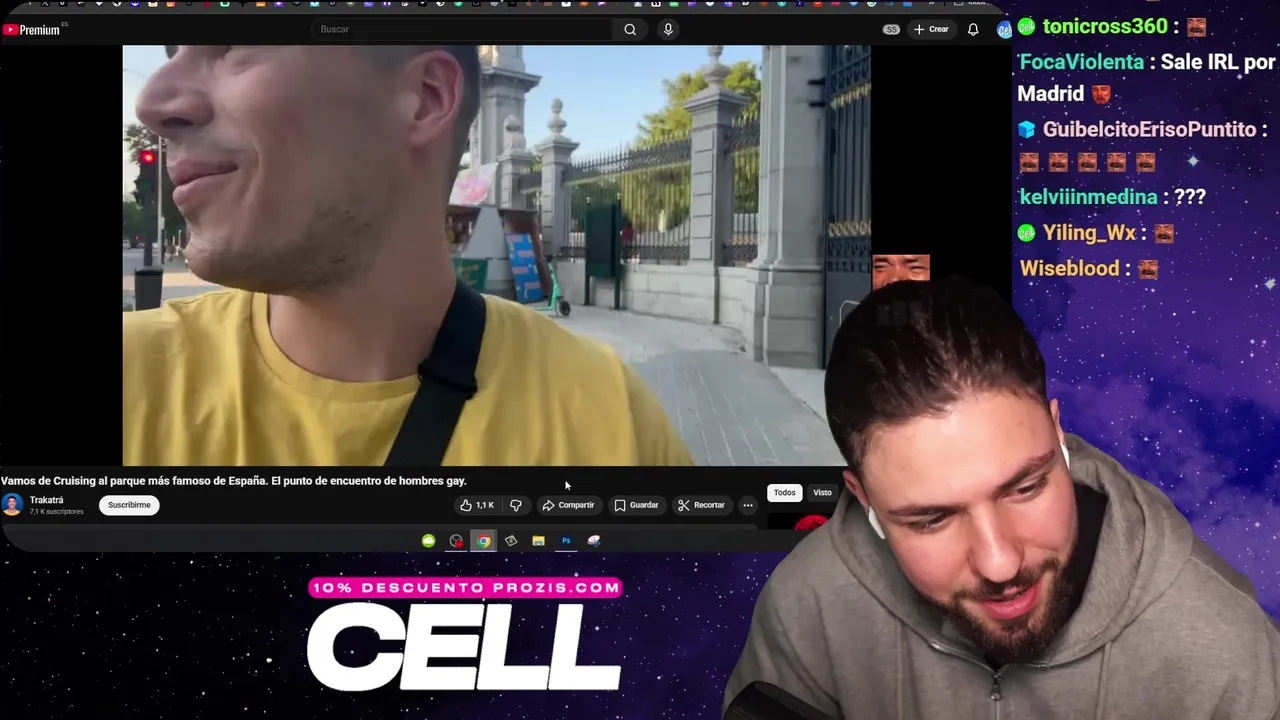Open the YouTube Premium home logo
This screenshot has height=720, width=1280.
(x=32, y=30)
